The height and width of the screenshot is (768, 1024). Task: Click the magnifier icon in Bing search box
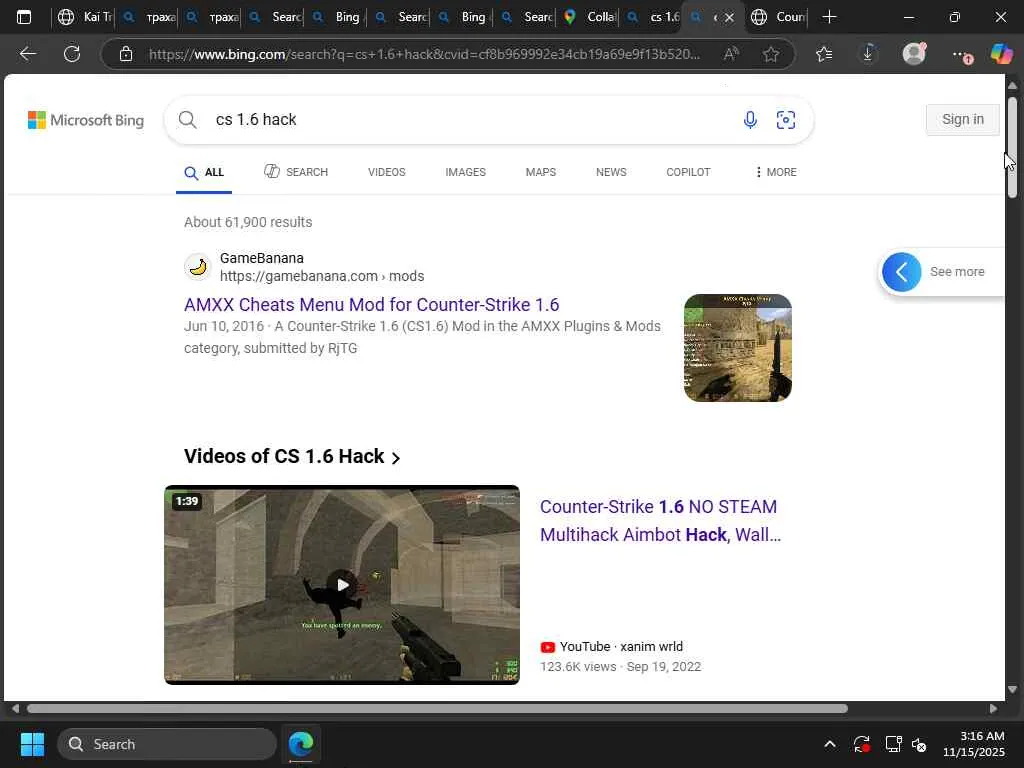187,120
